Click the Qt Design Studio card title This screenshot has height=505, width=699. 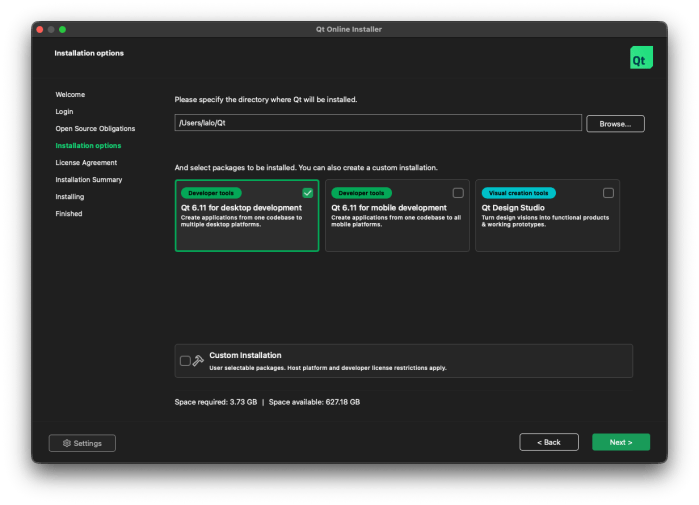511,208
